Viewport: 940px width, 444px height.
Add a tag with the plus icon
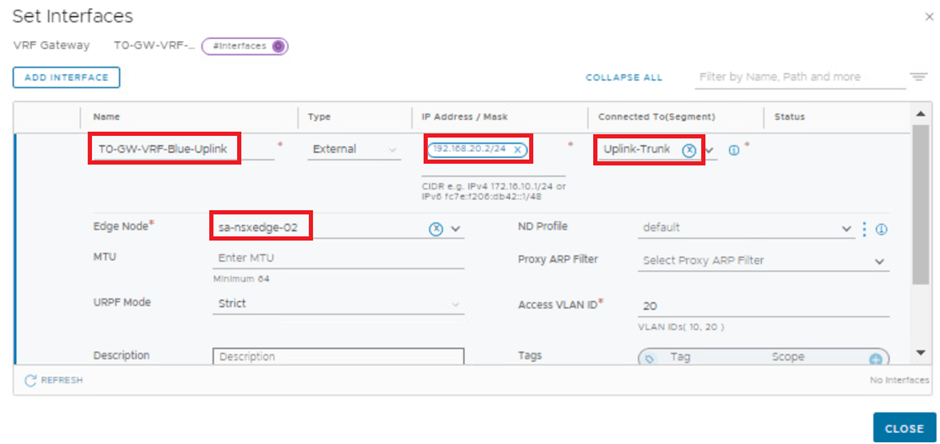pos(876,358)
